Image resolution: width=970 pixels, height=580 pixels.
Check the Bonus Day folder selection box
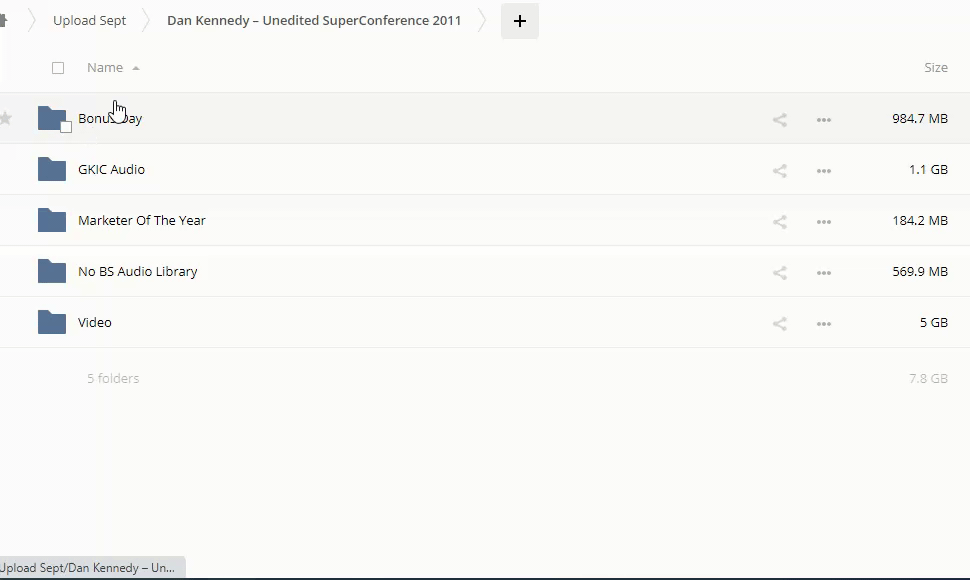coord(66,127)
